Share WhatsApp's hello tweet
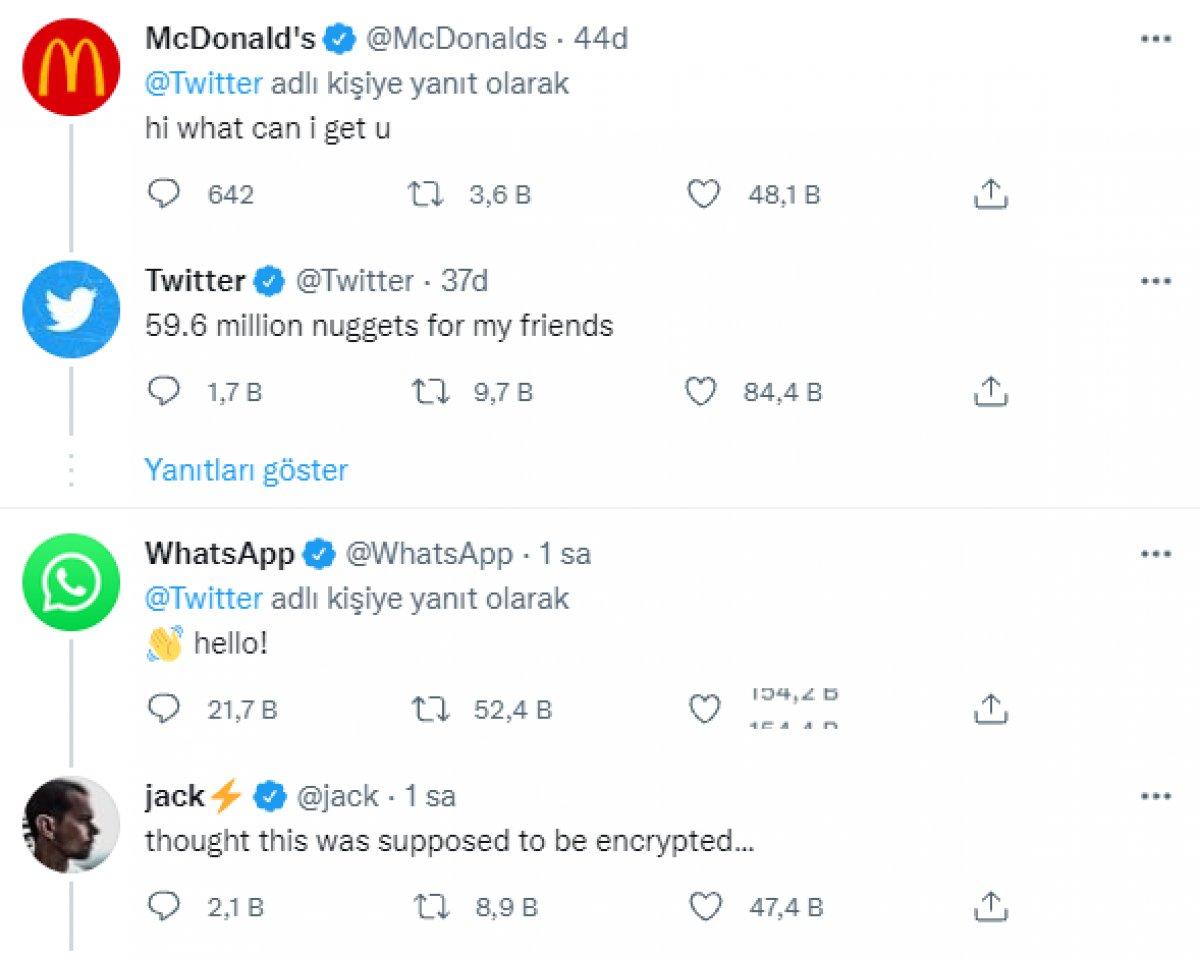1200x959 pixels. 989,709
